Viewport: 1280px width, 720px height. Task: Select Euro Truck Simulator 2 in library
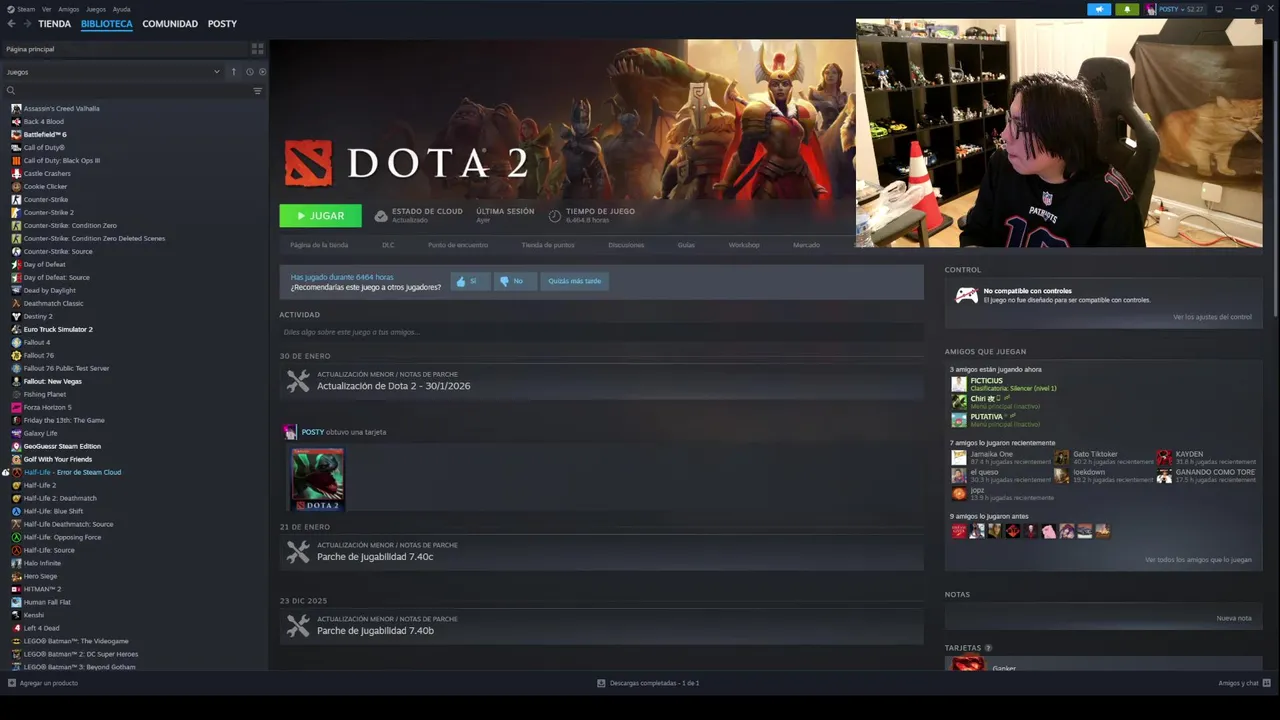(x=58, y=329)
